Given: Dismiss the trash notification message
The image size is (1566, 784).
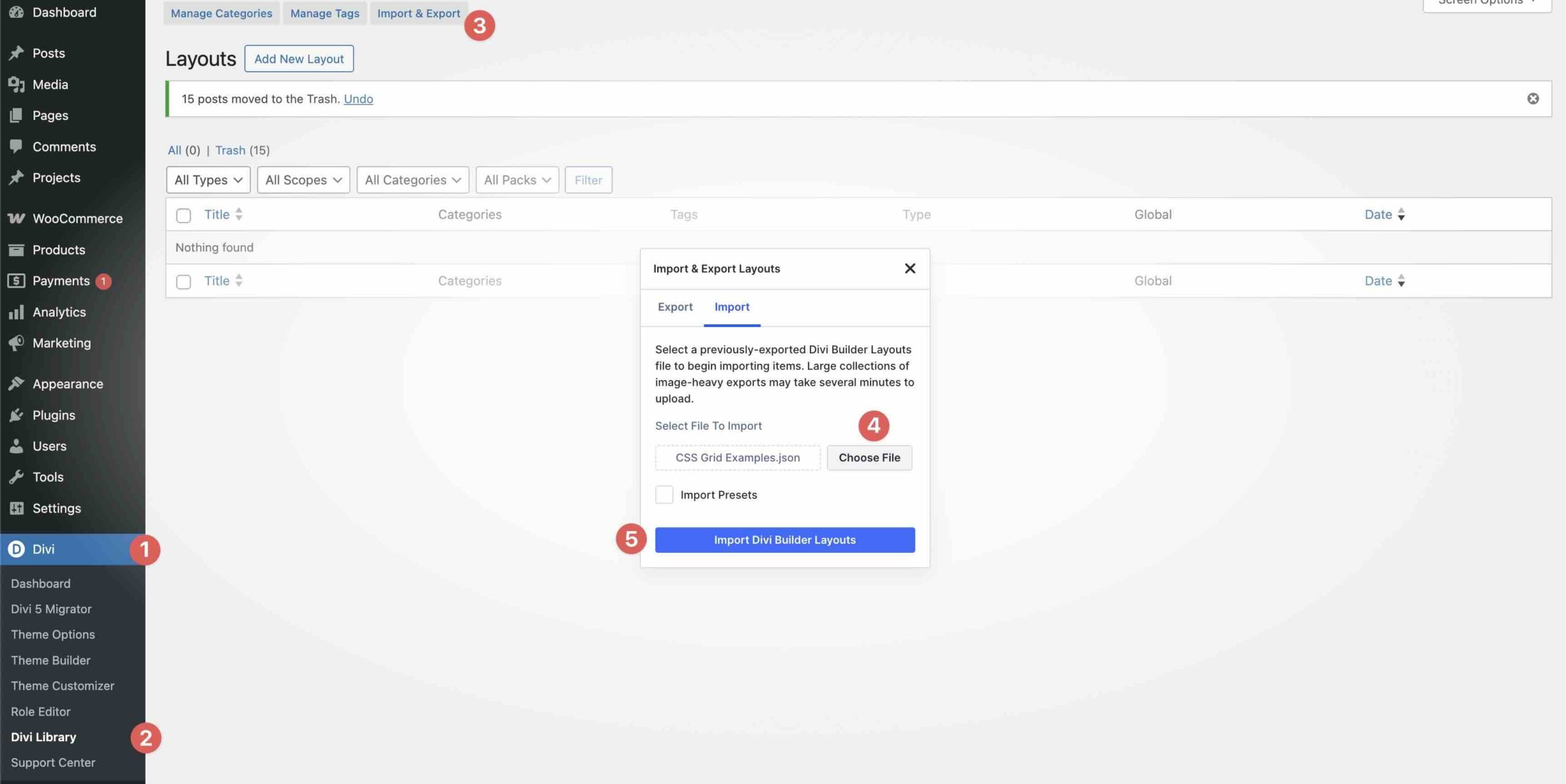Looking at the screenshot, I should point(1534,98).
